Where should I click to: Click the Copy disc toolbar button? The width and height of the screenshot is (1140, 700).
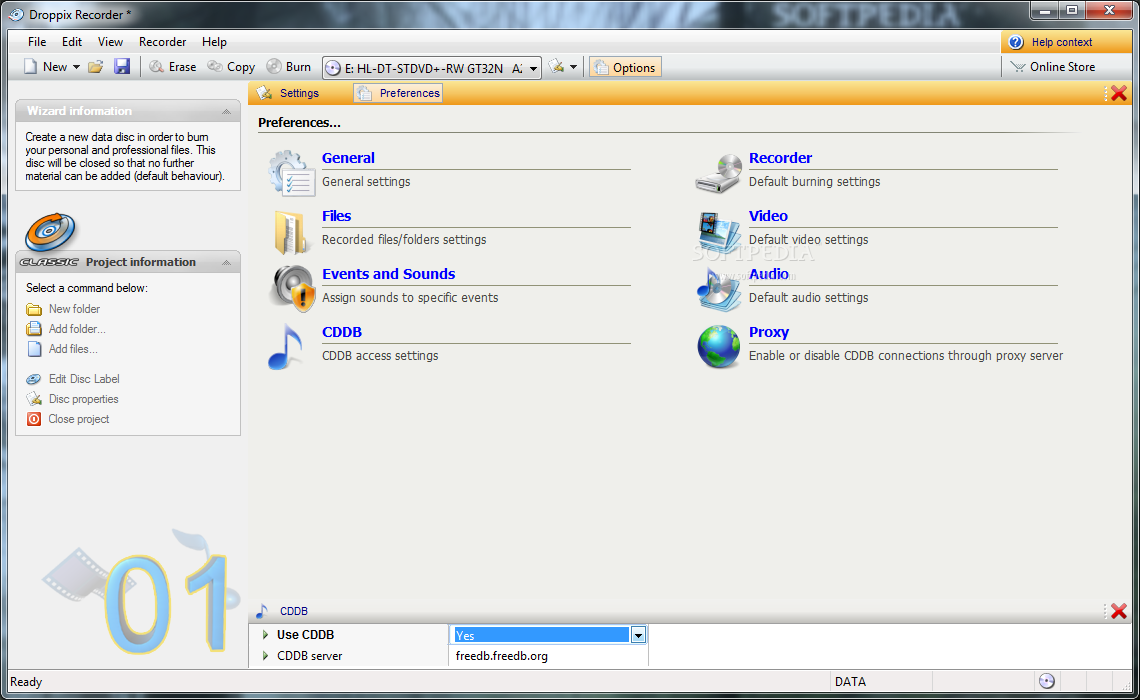point(231,67)
